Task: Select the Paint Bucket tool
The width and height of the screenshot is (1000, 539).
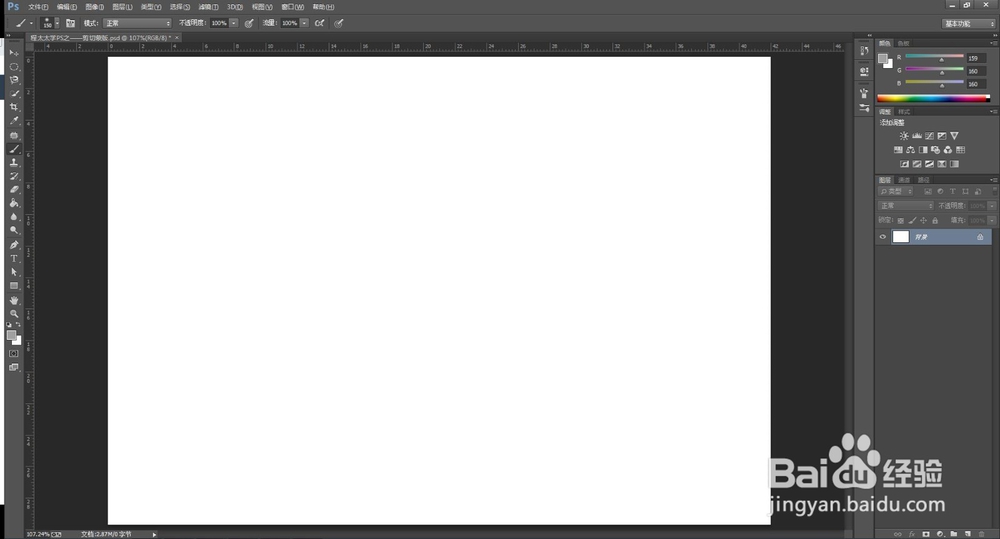Action: tap(14, 203)
